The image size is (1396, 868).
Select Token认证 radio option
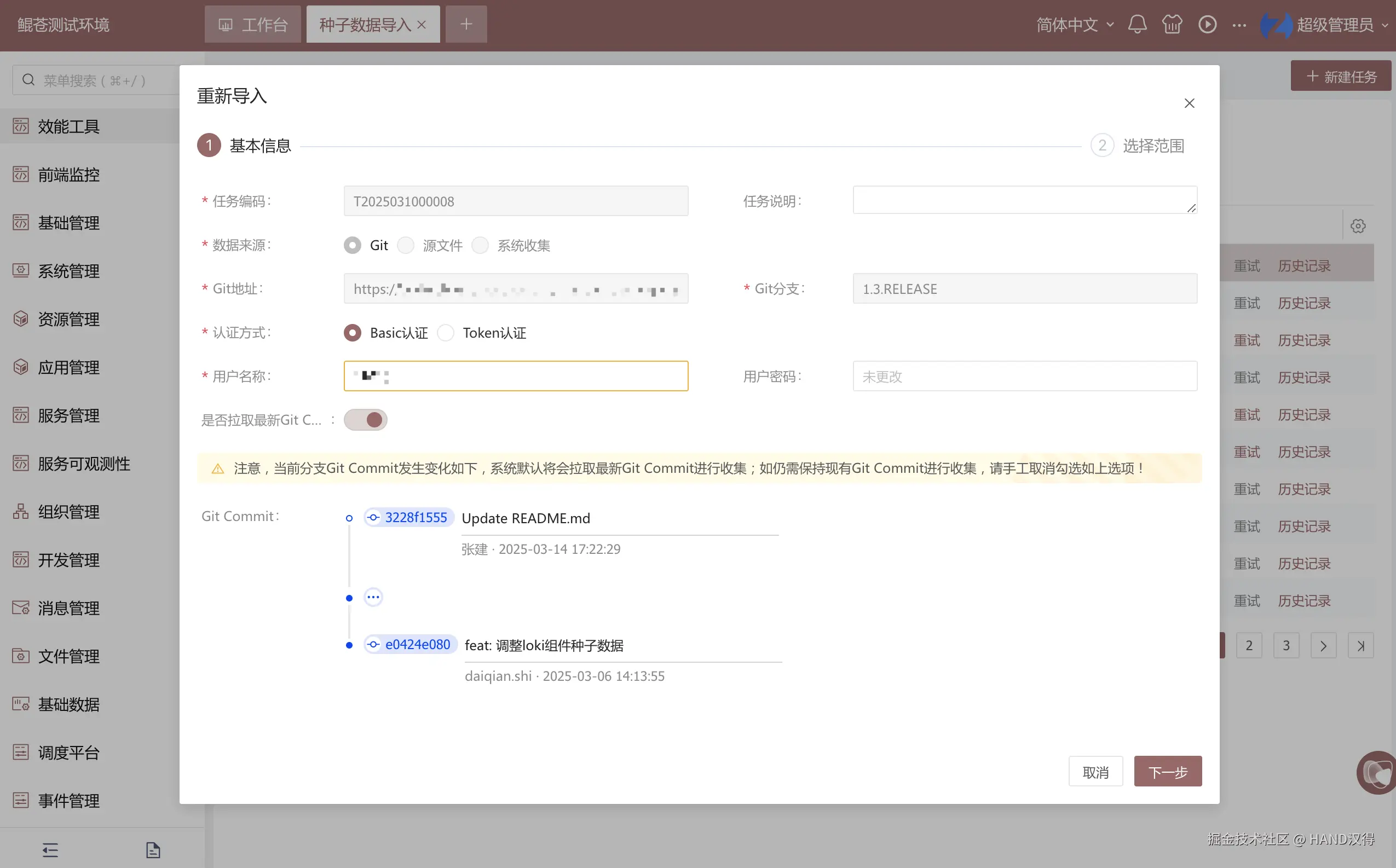446,333
